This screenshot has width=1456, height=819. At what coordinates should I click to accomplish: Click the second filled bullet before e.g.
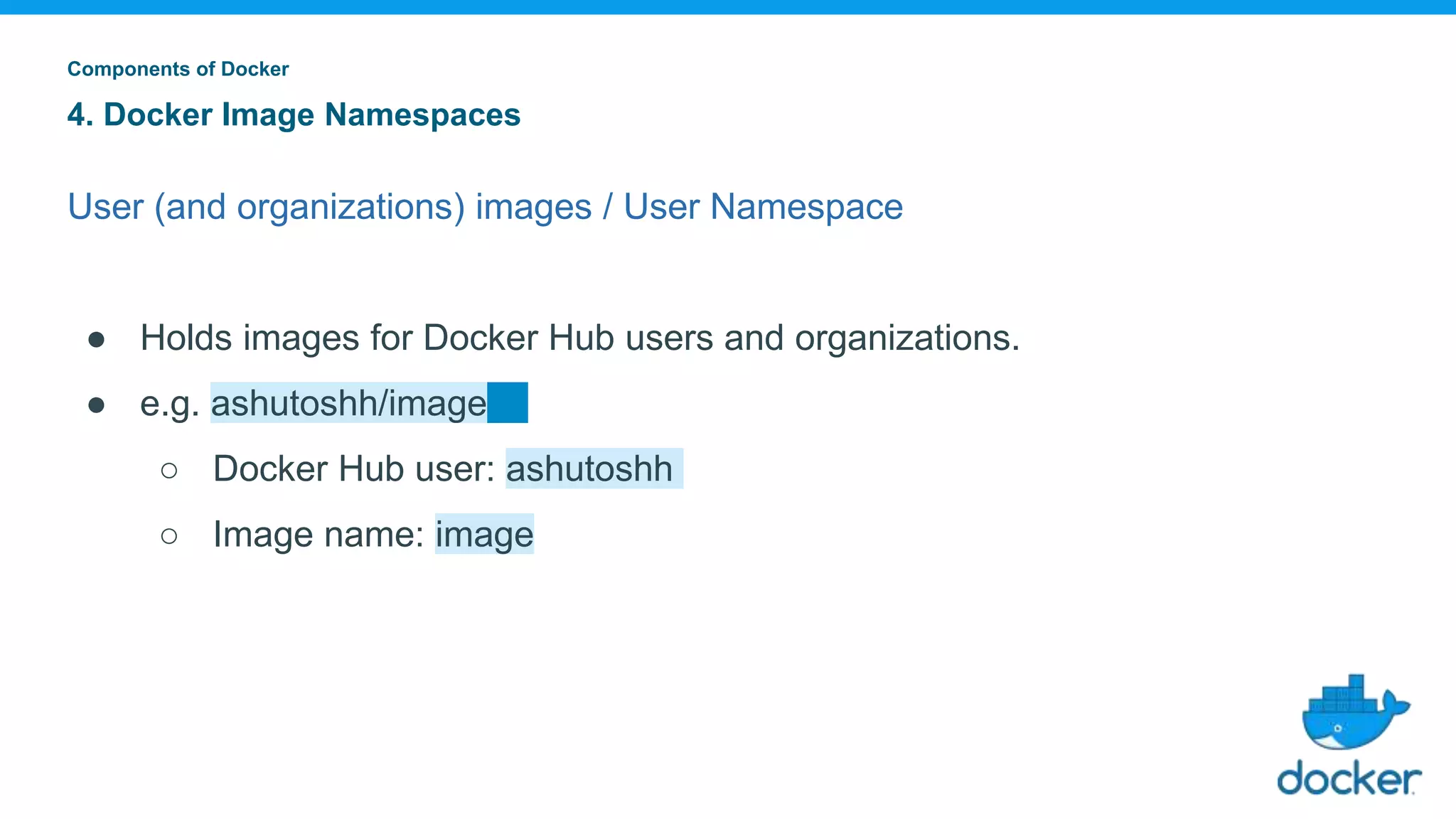[97, 405]
